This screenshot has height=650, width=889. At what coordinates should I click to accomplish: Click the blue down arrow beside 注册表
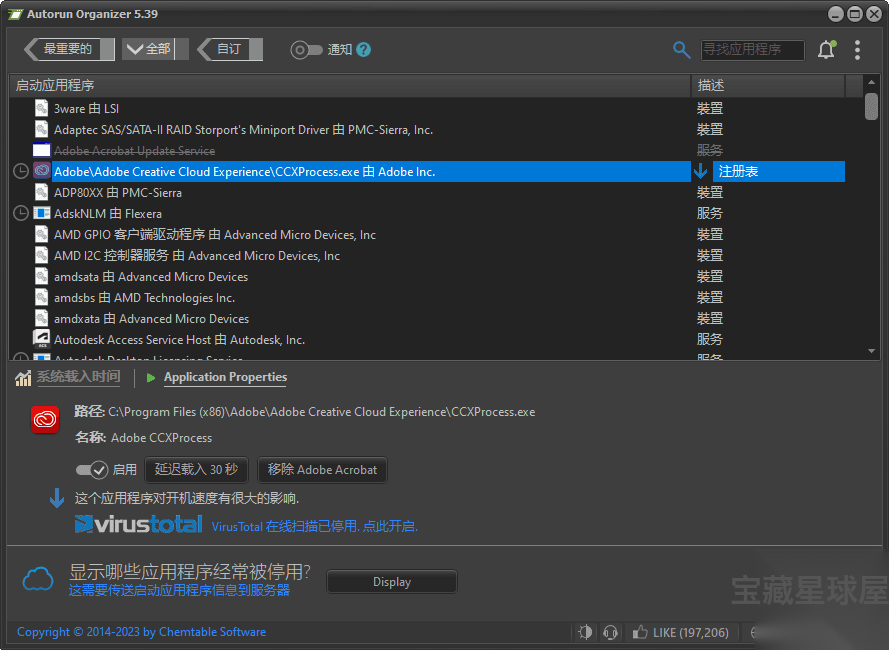click(x=701, y=171)
